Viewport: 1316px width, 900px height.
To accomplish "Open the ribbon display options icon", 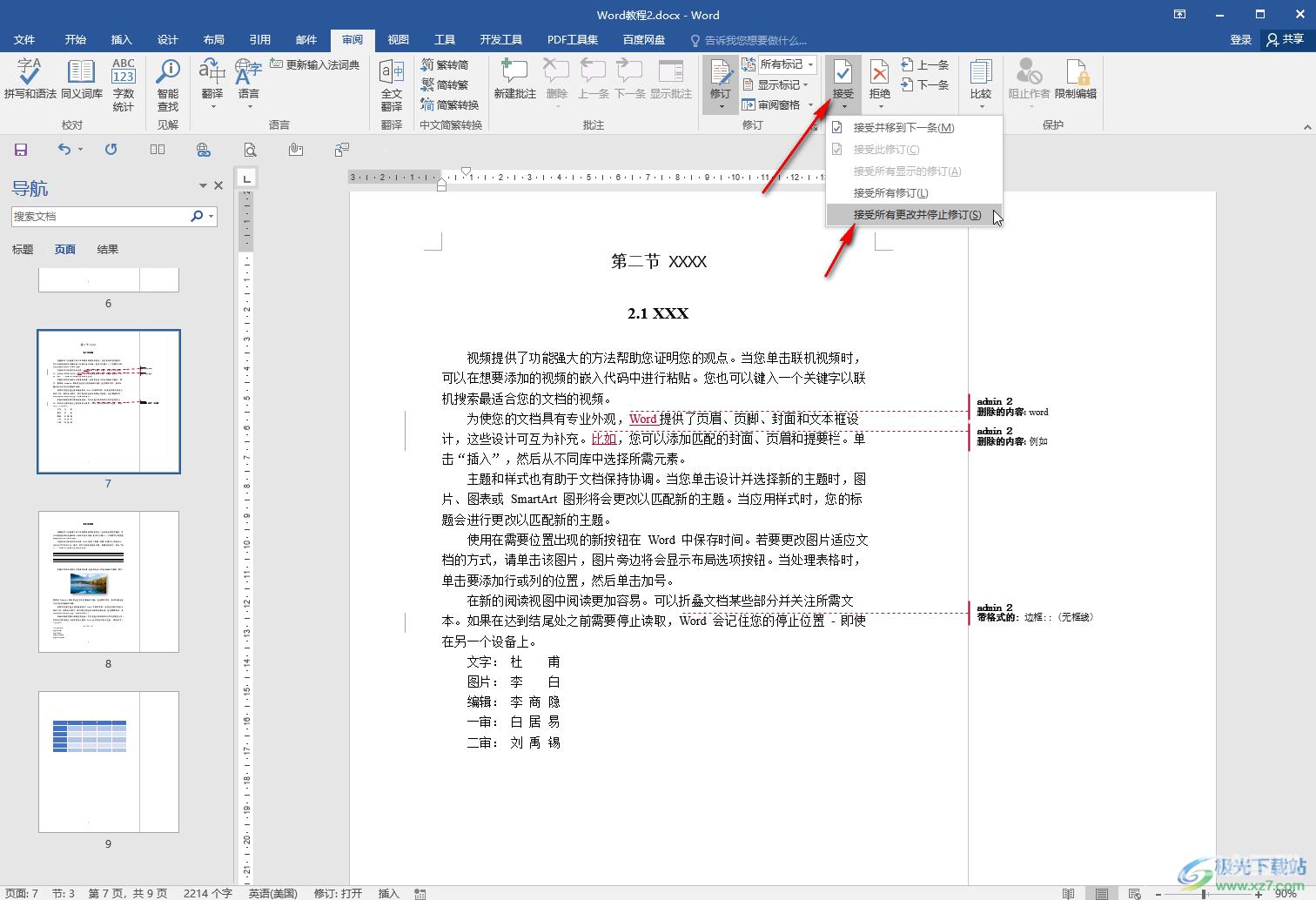I will point(1179,15).
